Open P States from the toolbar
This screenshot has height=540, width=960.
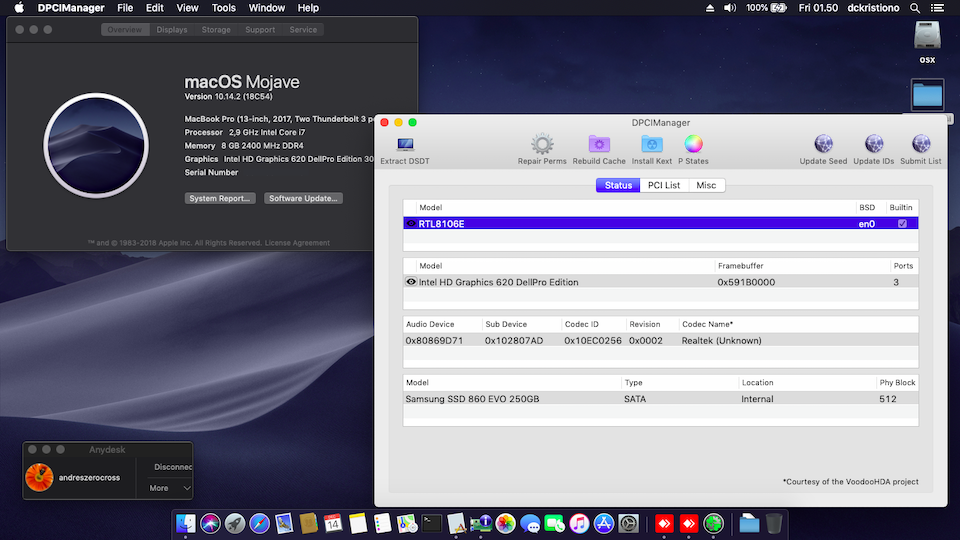click(x=693, y=145)
